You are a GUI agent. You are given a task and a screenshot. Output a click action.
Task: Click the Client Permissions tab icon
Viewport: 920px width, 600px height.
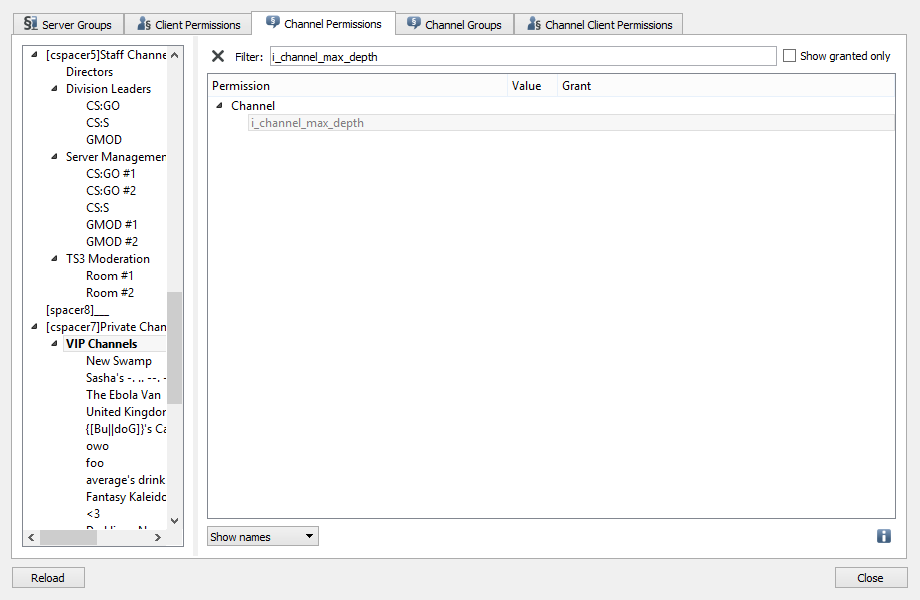tap(144, 24)
